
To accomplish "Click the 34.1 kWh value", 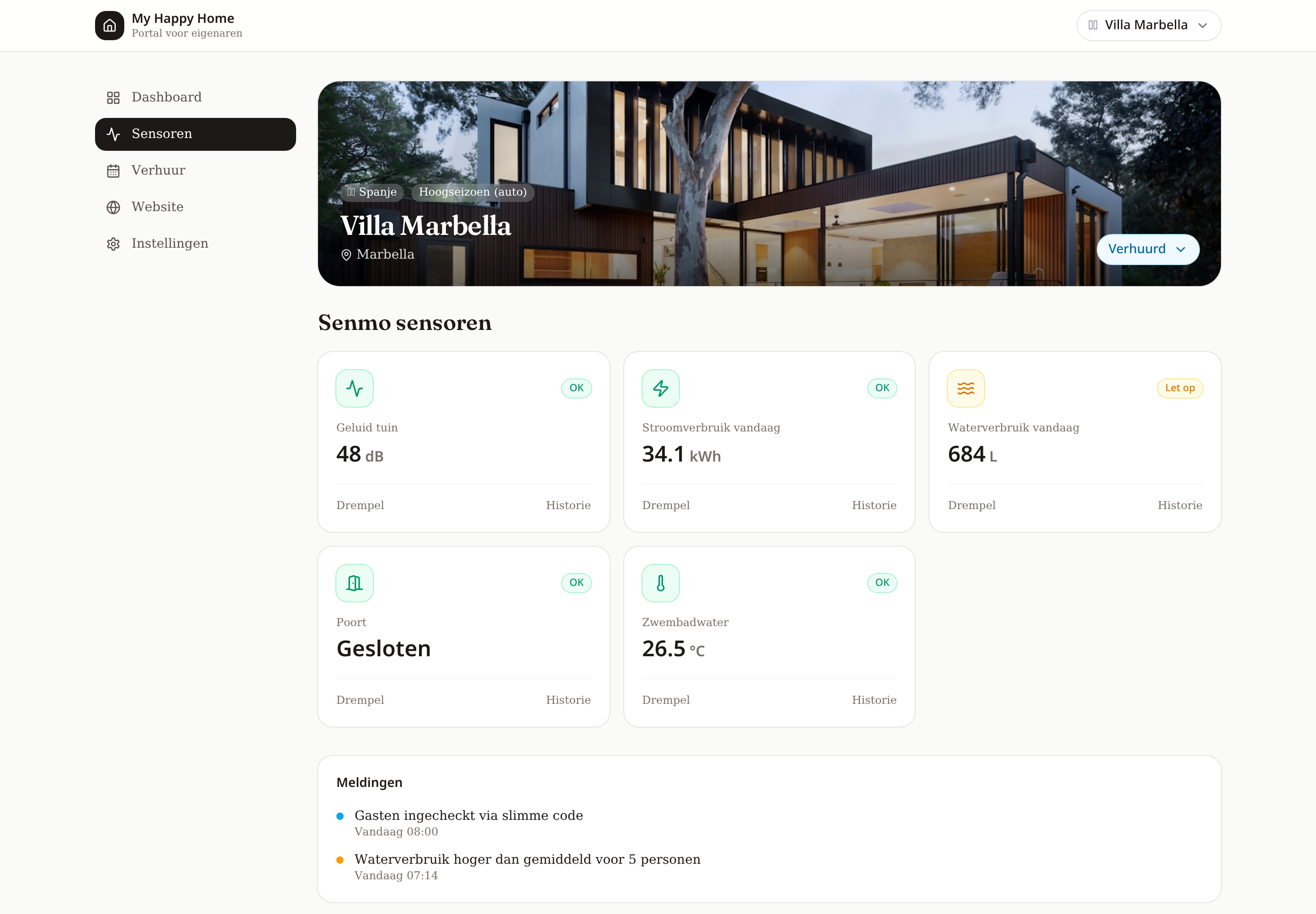I will [x=681, y=454].
